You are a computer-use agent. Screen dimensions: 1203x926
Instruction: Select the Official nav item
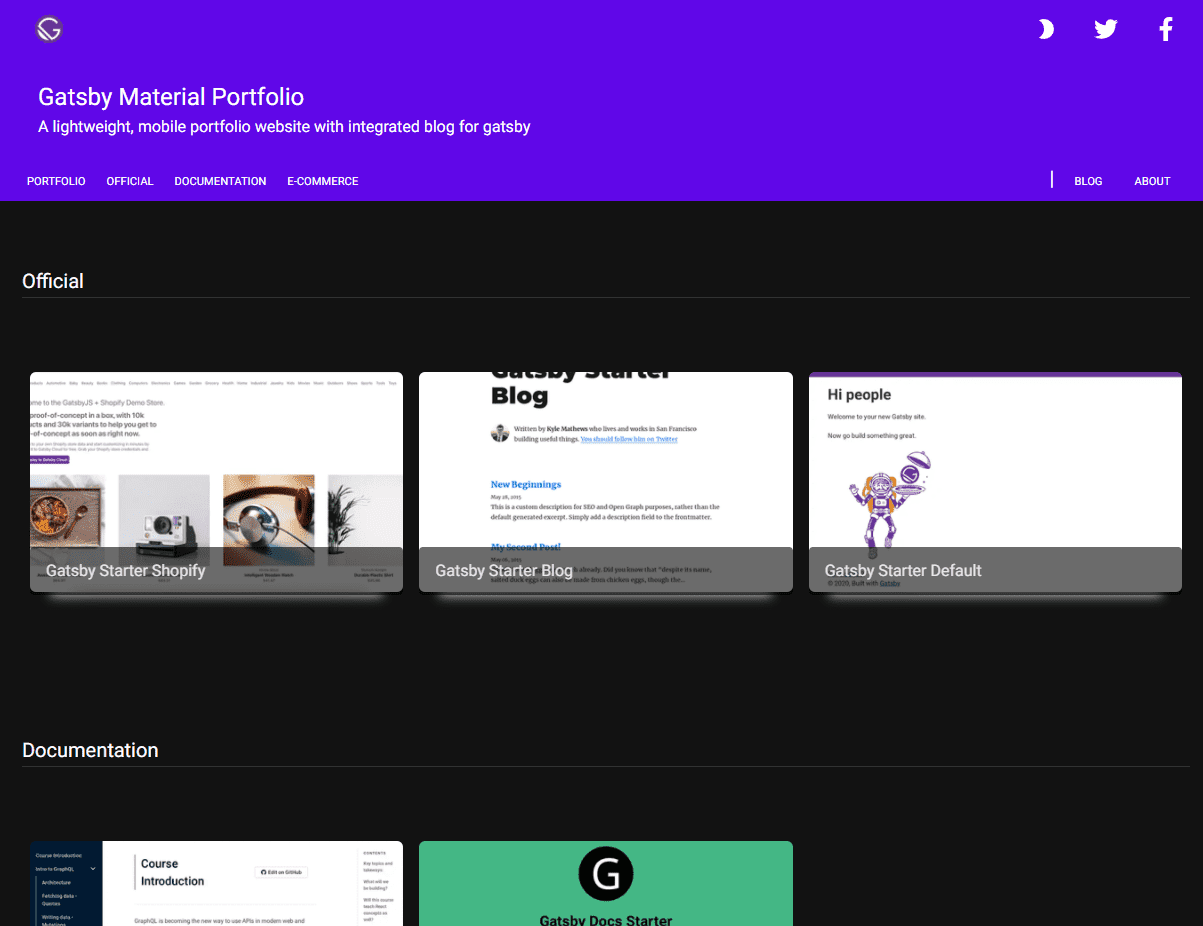130,181
